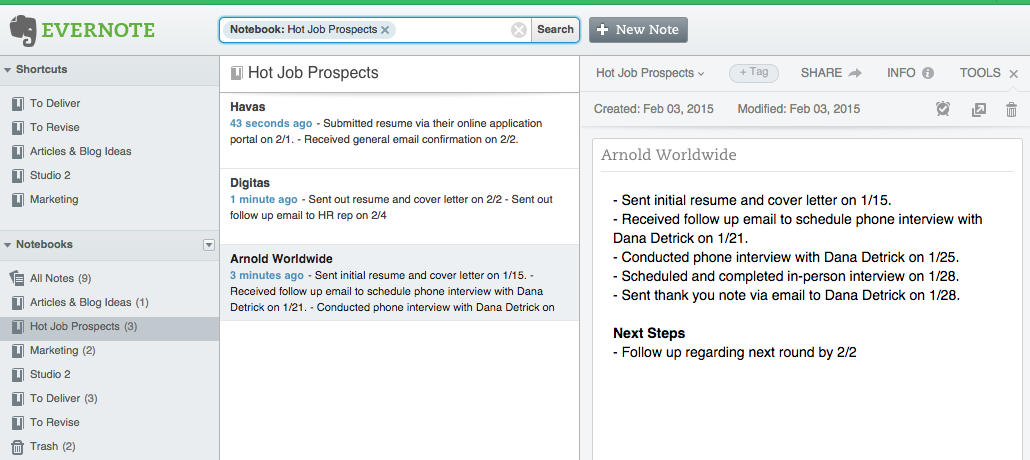This screenshot has width=1030, height=460.
Task: Set a reminder with alarm clock icon
Action: click(943, 109)
